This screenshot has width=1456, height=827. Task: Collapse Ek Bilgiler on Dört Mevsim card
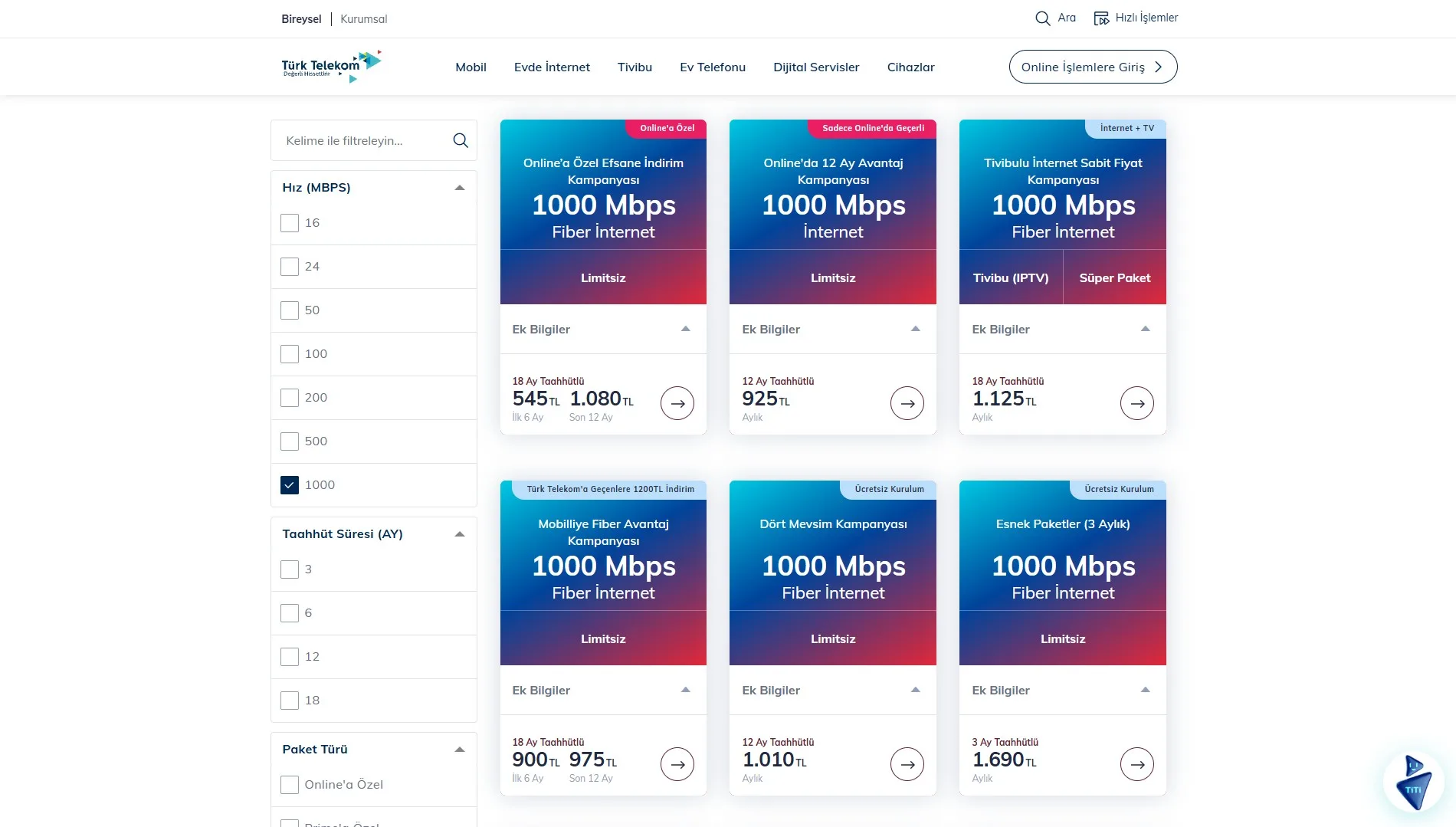915,690
